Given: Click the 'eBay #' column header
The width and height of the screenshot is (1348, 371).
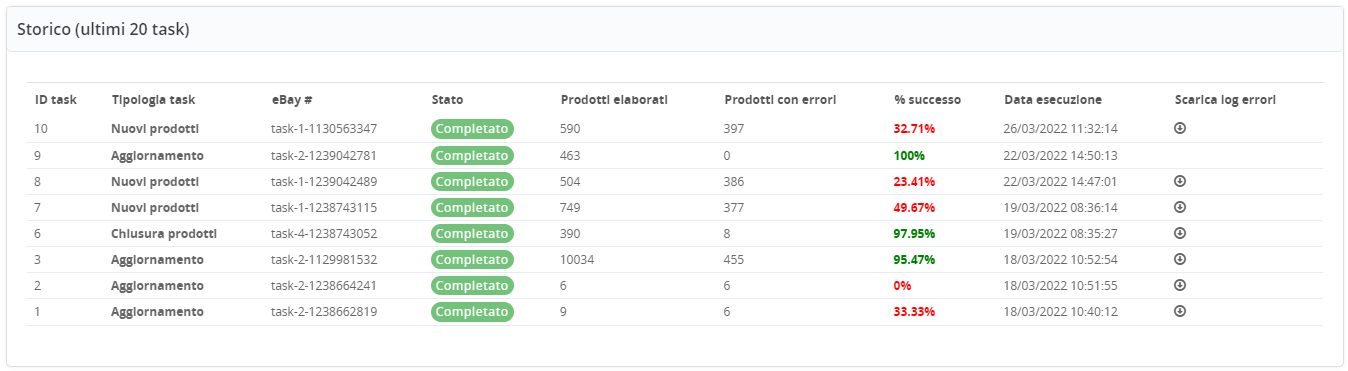Looking at the screenshot, I should click(292, 100).
